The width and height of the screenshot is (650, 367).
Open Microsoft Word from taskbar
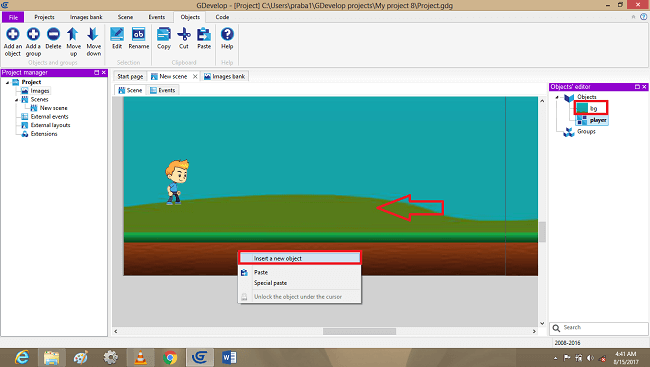[229, 357]
